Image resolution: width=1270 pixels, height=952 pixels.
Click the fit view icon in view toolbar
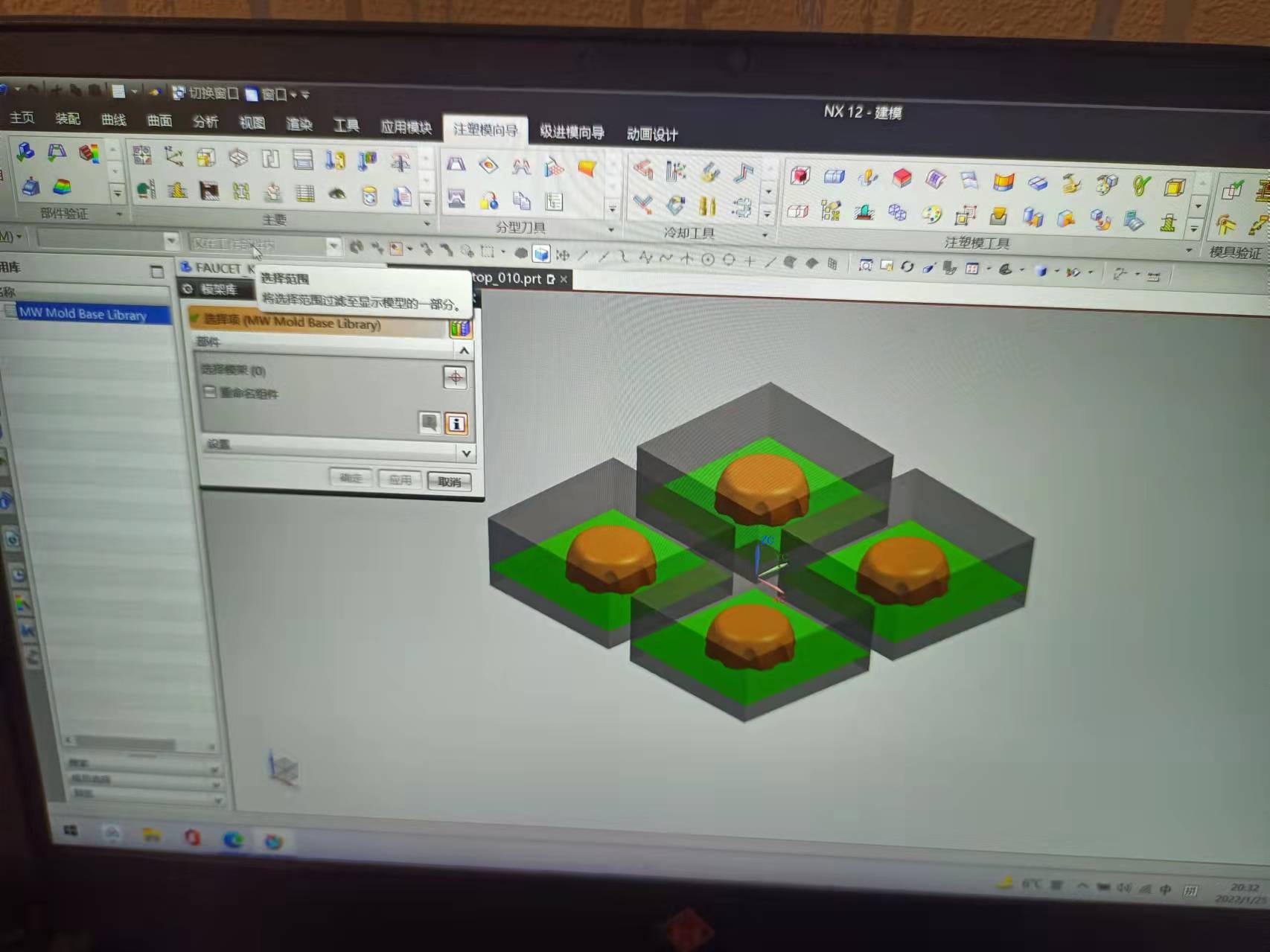click(865, 265)
